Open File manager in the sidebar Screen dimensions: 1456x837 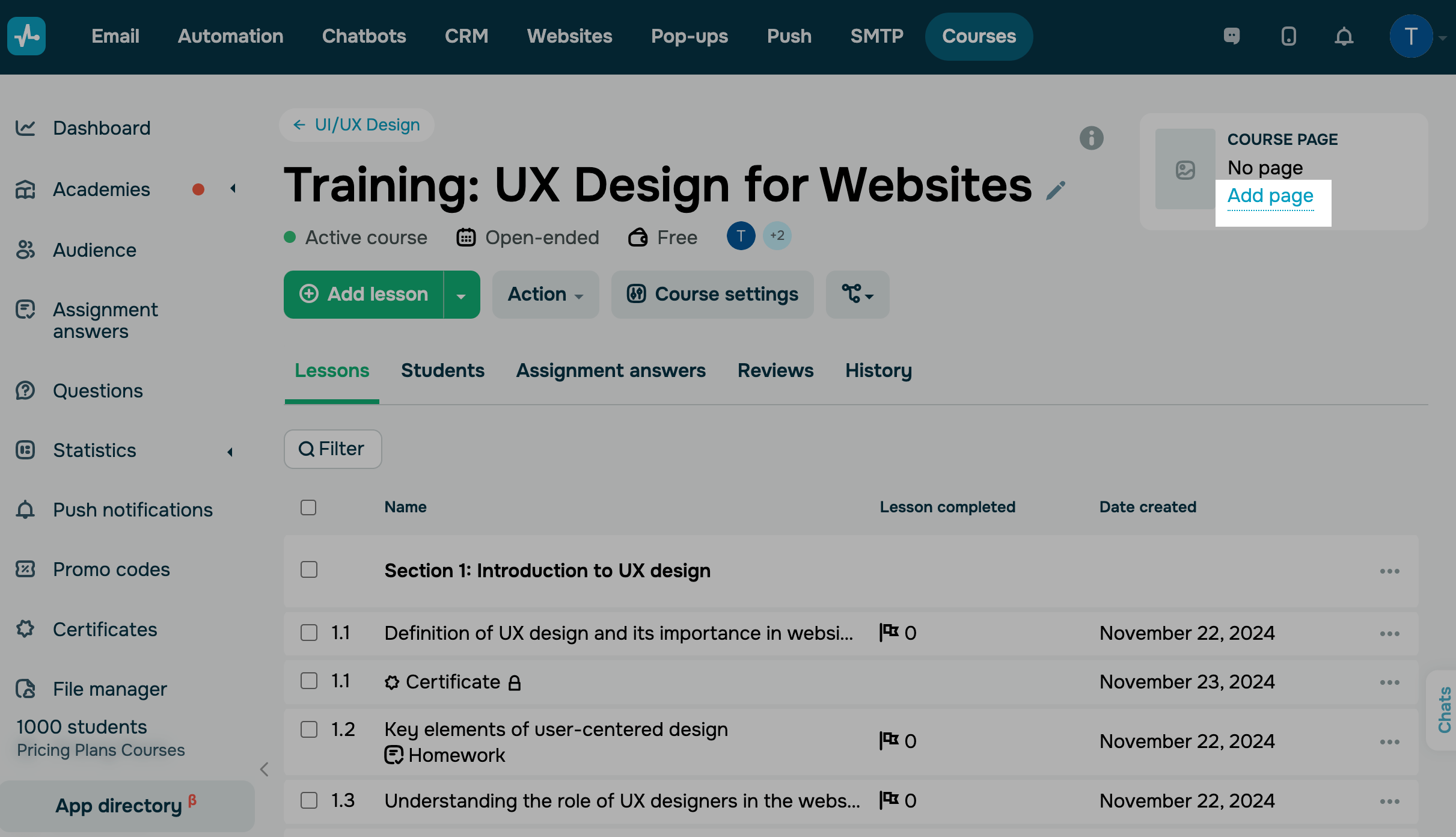point(109,689)
